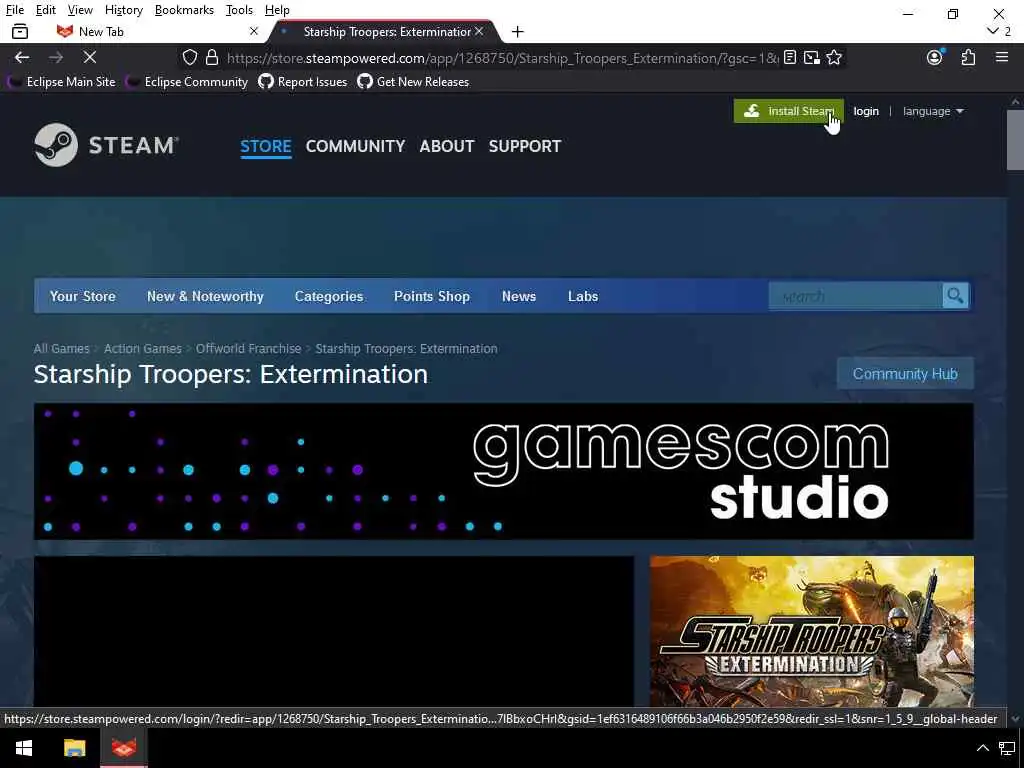The image size is (1024, 768).
Task: Click the All Games breadcrumb
Action: [61, 348]
